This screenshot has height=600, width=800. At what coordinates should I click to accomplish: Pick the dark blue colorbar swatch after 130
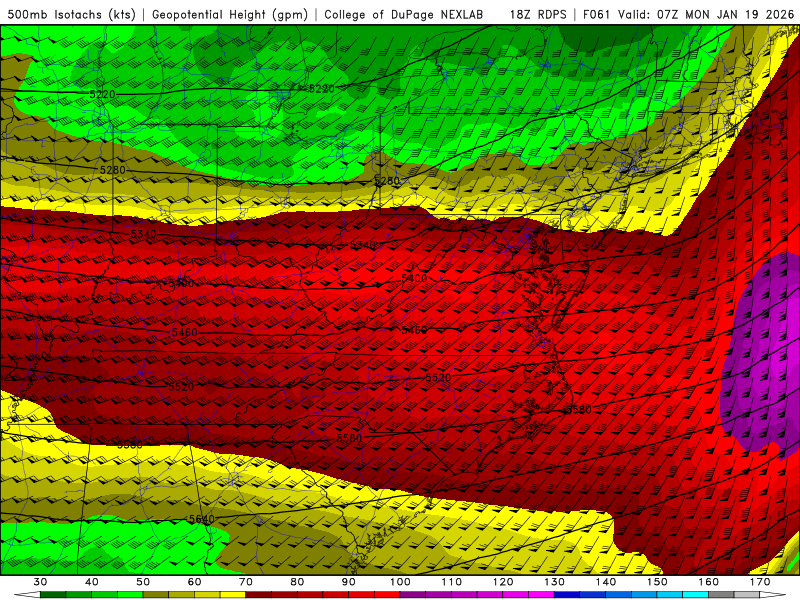pos(567,595)
